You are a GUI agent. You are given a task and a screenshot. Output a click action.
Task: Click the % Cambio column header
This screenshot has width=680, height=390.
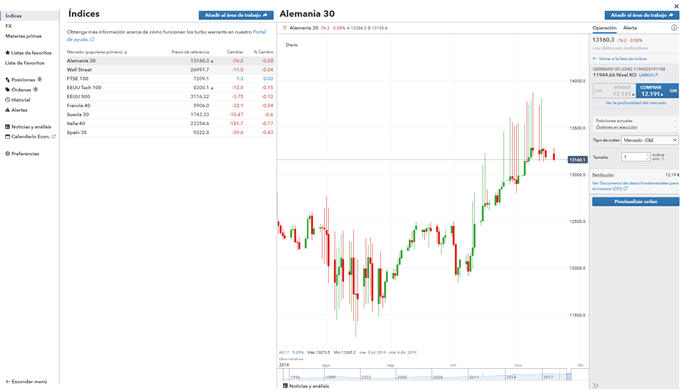tap(264, 52)
